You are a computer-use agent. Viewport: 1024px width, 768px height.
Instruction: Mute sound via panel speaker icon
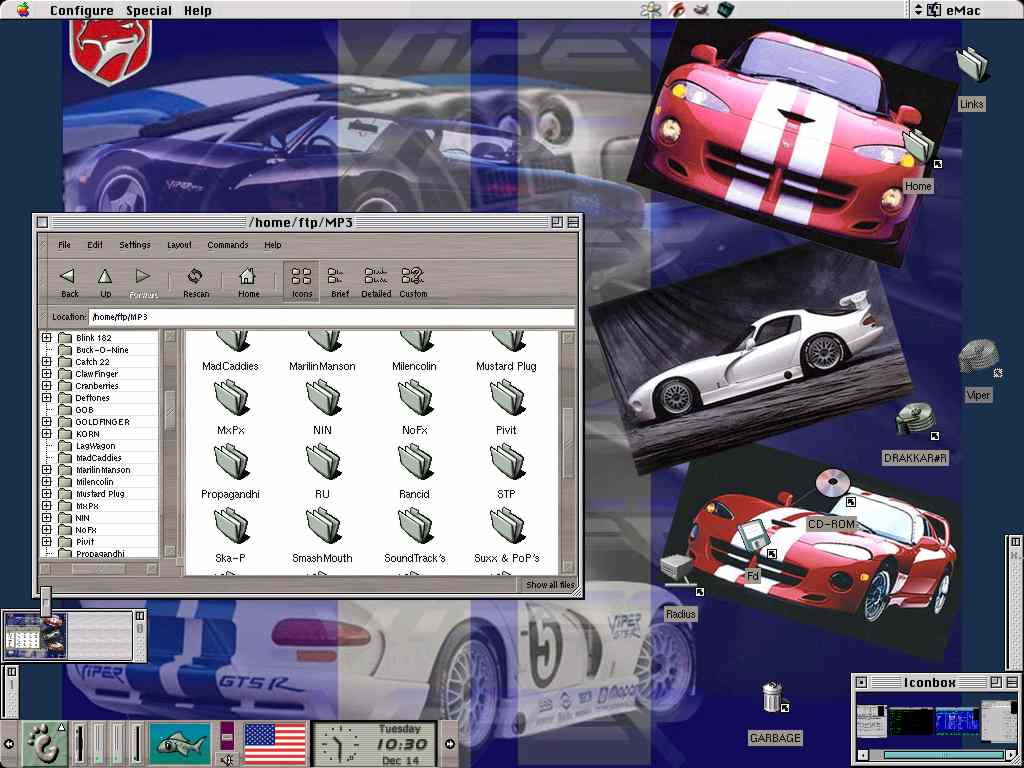click(x=227, y=759)
